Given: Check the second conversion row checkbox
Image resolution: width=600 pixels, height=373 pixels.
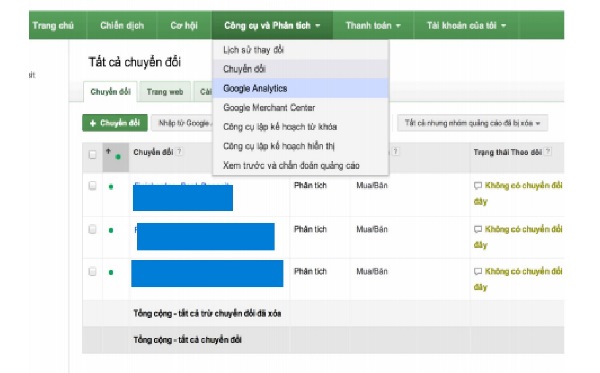Looking at the screenshot, I should 92,229.
